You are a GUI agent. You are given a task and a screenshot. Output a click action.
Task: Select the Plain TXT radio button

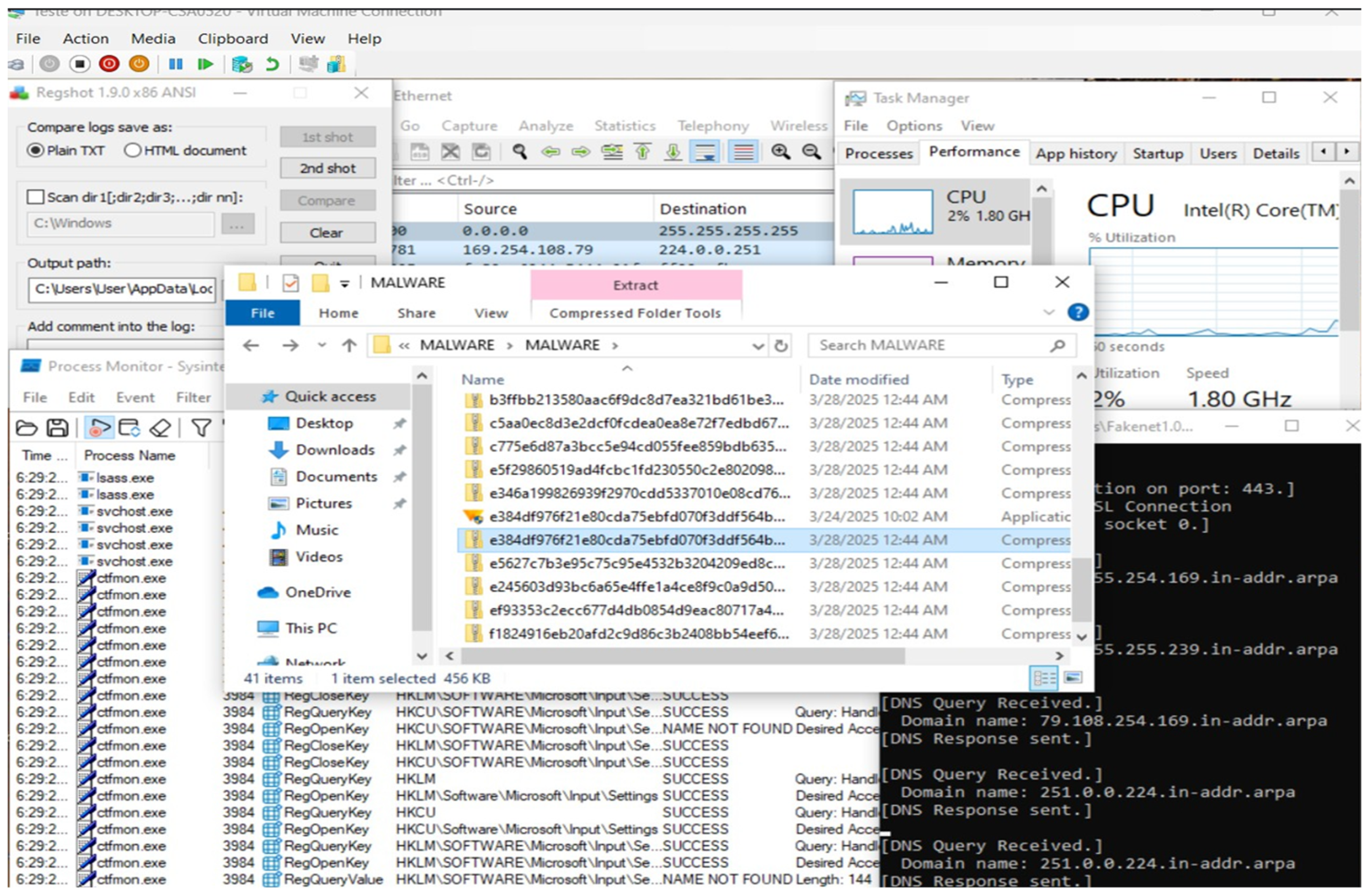36,151
